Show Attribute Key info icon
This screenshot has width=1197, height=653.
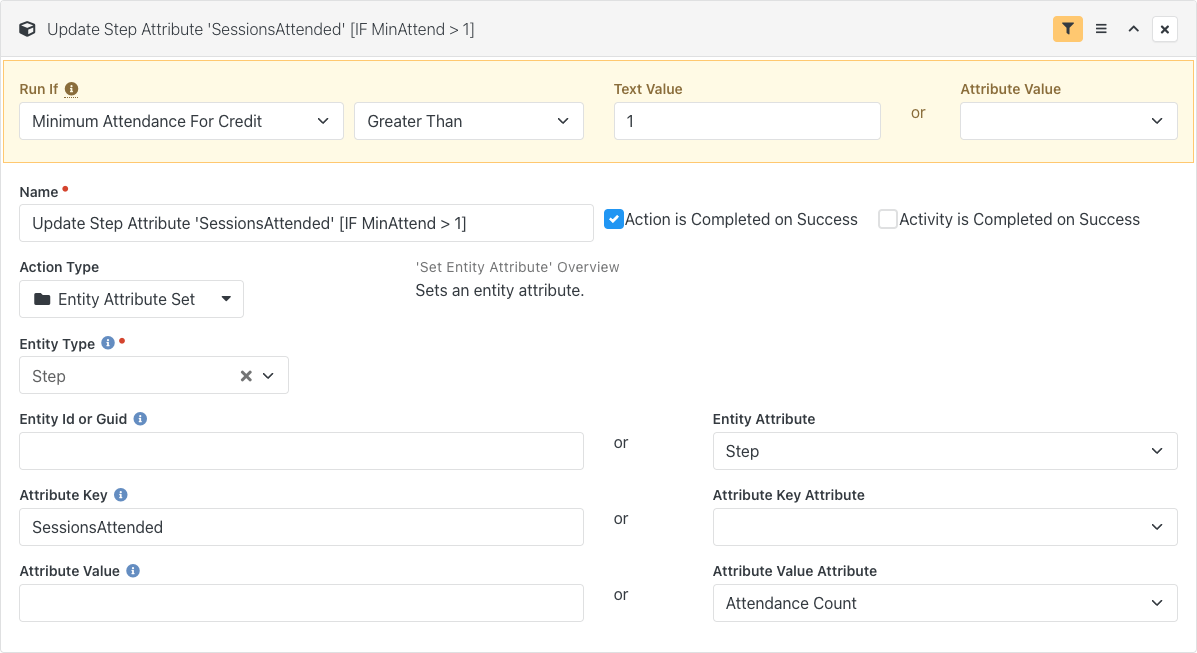coord(121,495)
